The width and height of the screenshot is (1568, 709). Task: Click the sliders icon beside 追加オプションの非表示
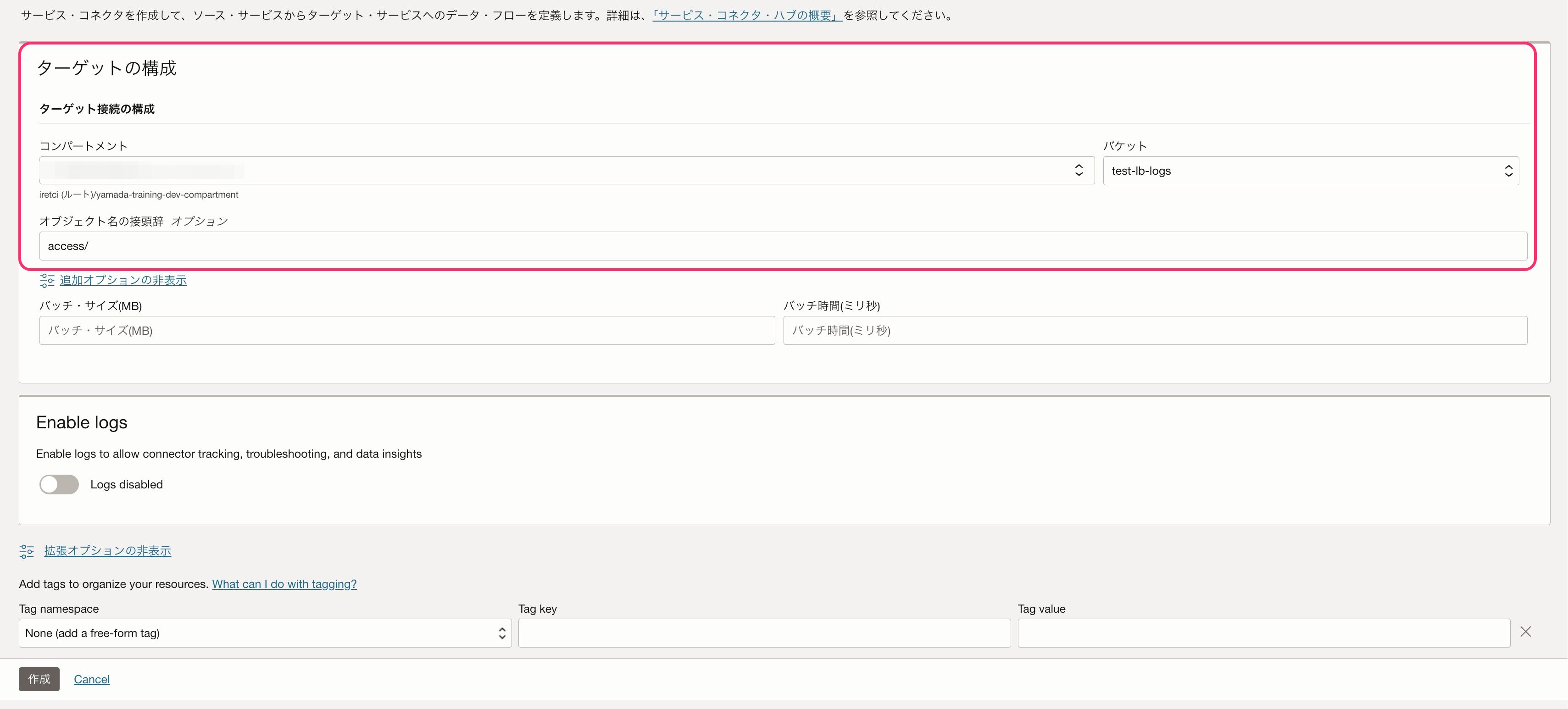pos(47,281)
